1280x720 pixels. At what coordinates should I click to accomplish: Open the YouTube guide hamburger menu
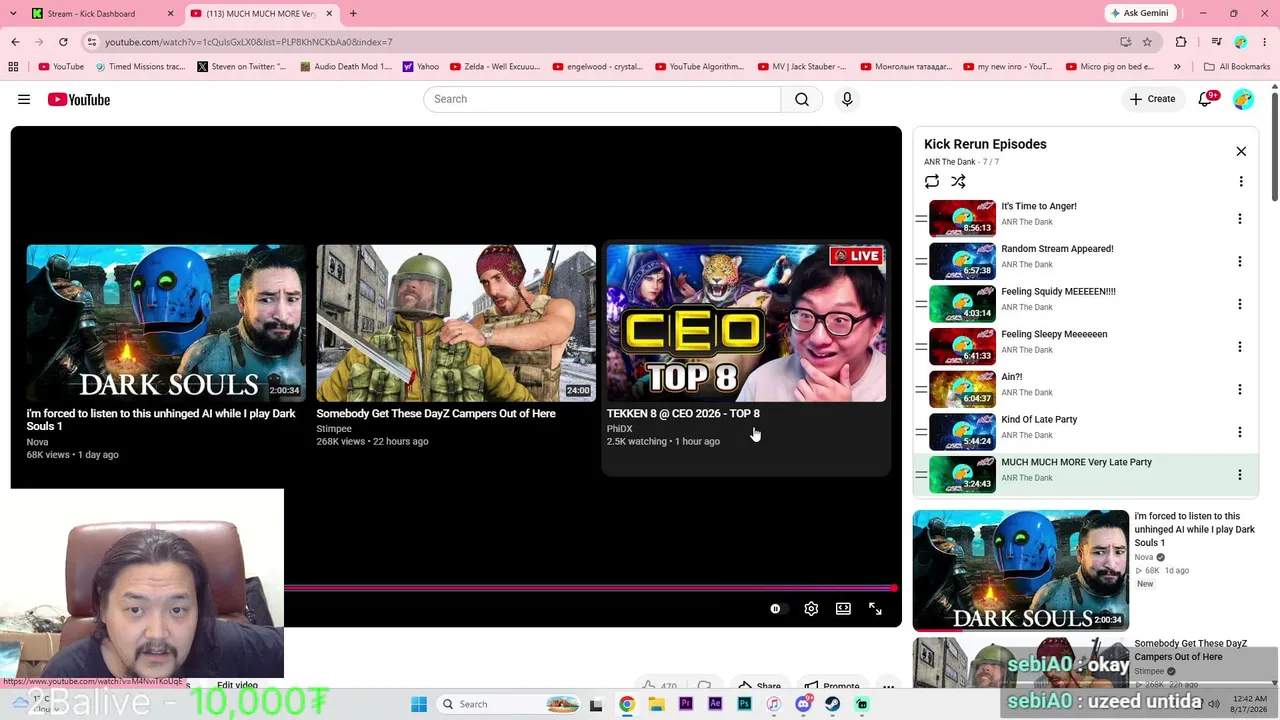coord(24,99)
